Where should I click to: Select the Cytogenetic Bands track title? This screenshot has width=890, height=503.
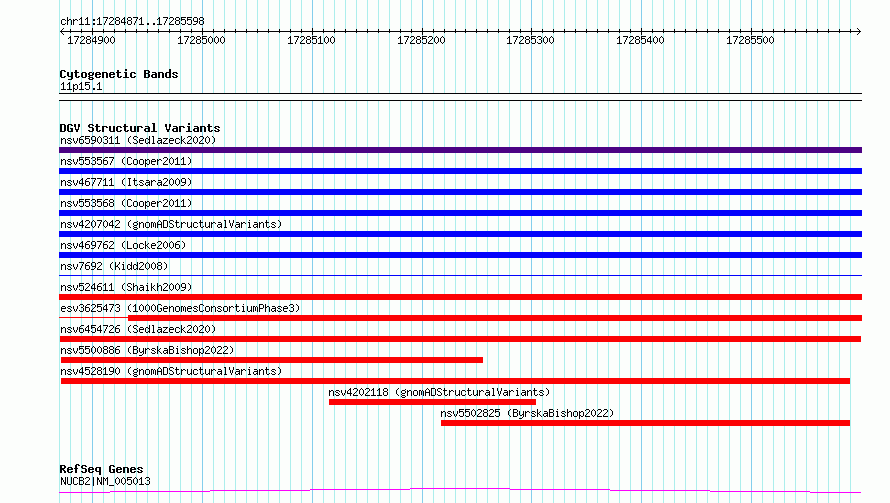click(x=119, y=74)
